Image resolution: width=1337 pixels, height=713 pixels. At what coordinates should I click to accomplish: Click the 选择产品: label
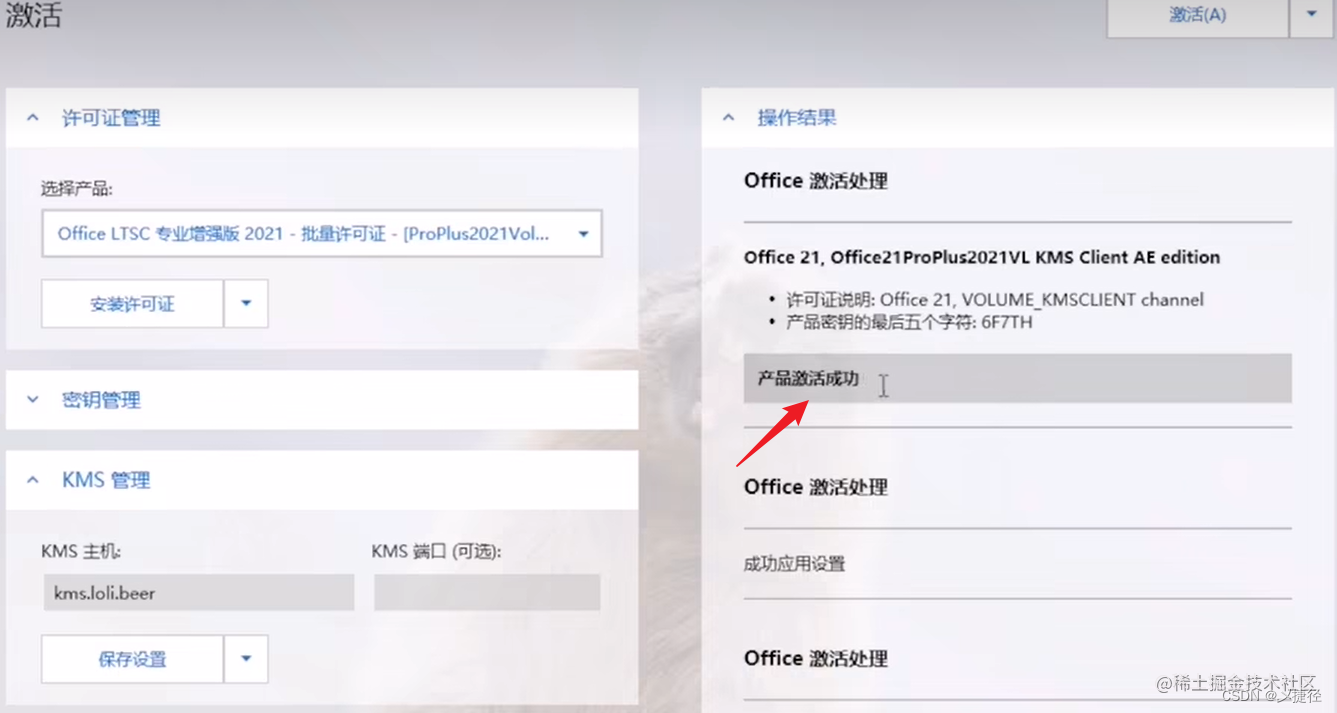[77, 189]
